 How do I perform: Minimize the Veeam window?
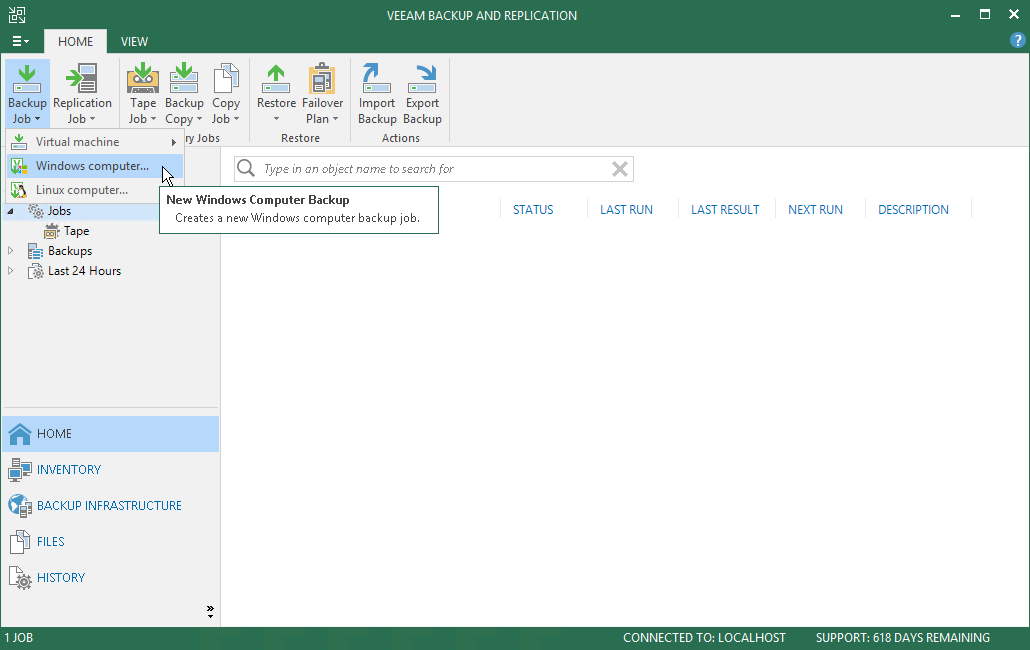[x=955, y=14]
